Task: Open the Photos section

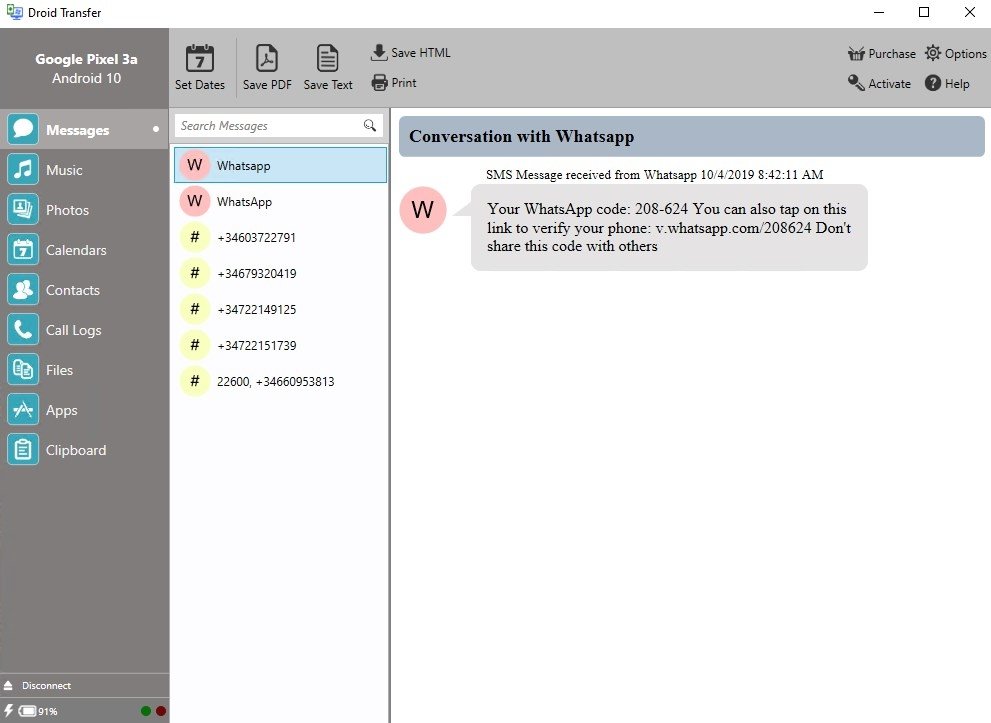Action: [84, 210]
